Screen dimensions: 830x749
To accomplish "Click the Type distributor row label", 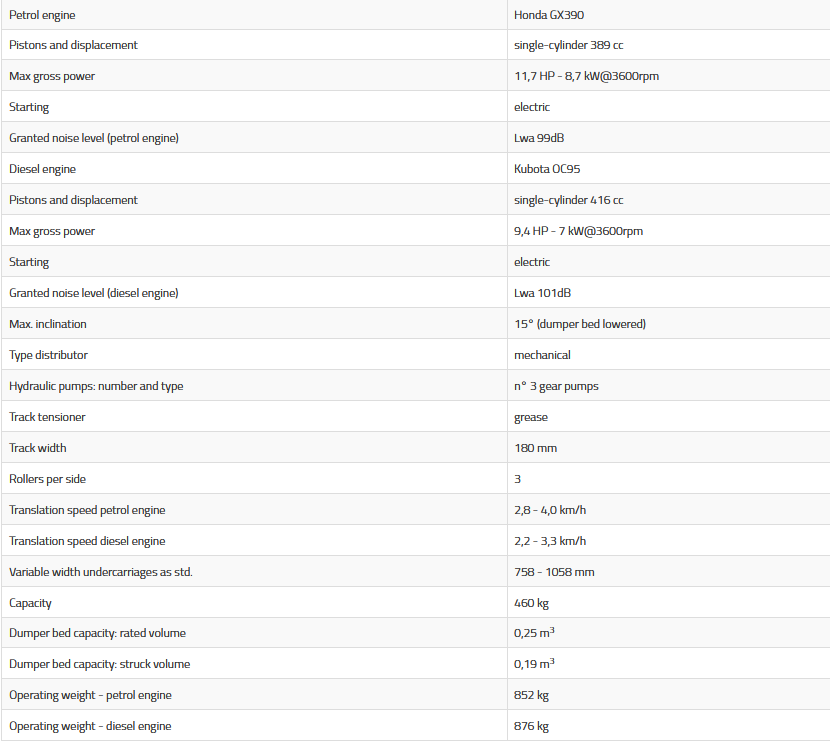I will point(48,355).
